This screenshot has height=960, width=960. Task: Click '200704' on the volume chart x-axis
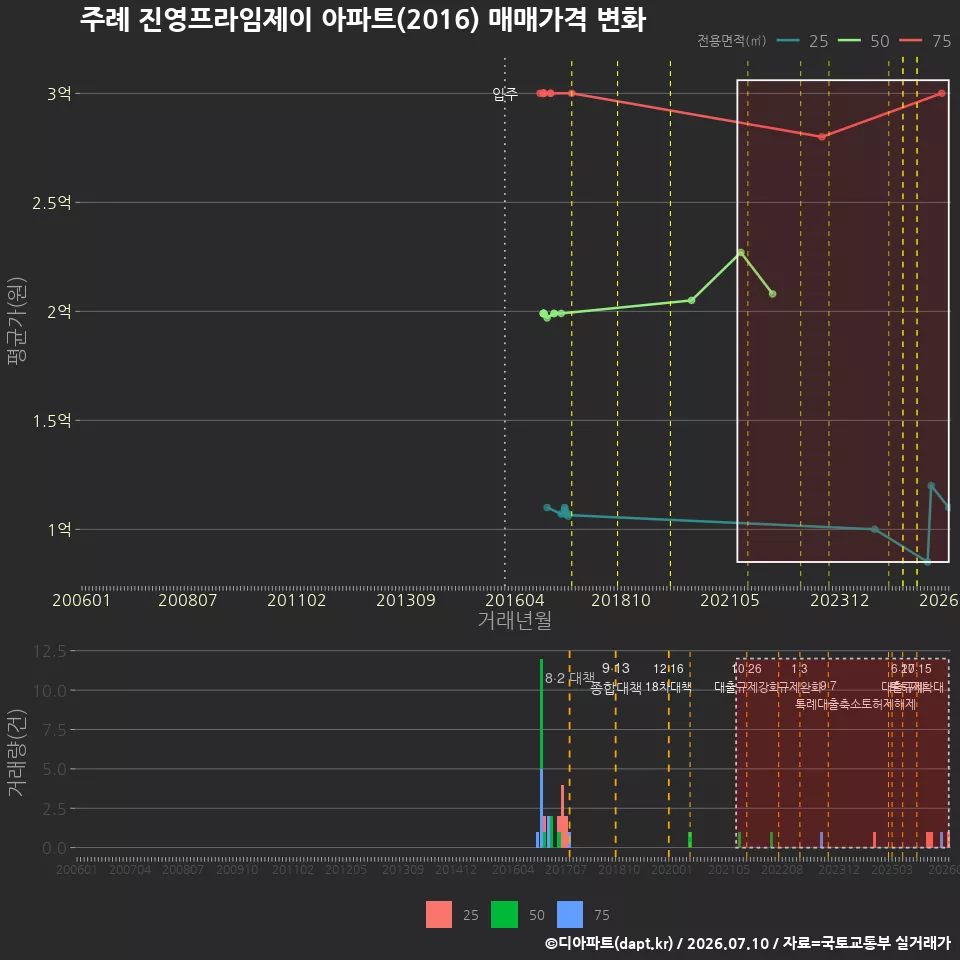[130, 869]
